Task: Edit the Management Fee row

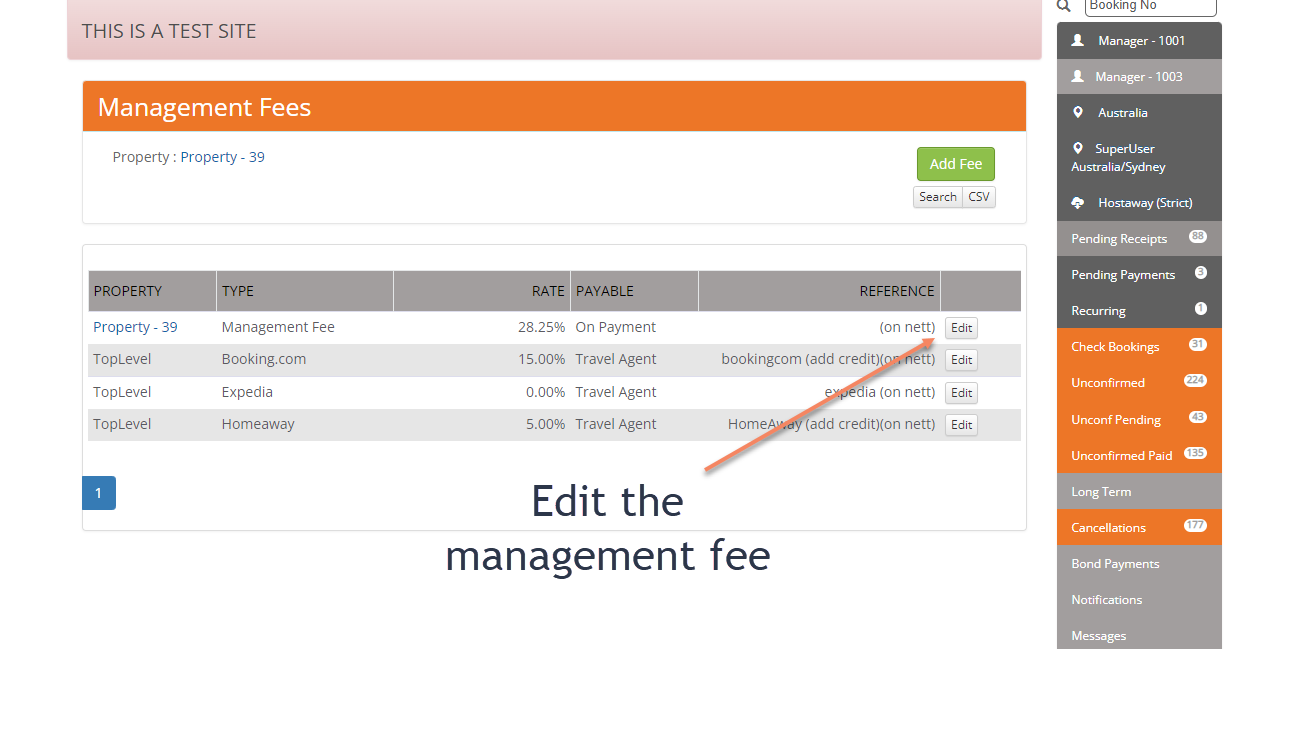Action: pyautogui.click(x=961, y=328)
